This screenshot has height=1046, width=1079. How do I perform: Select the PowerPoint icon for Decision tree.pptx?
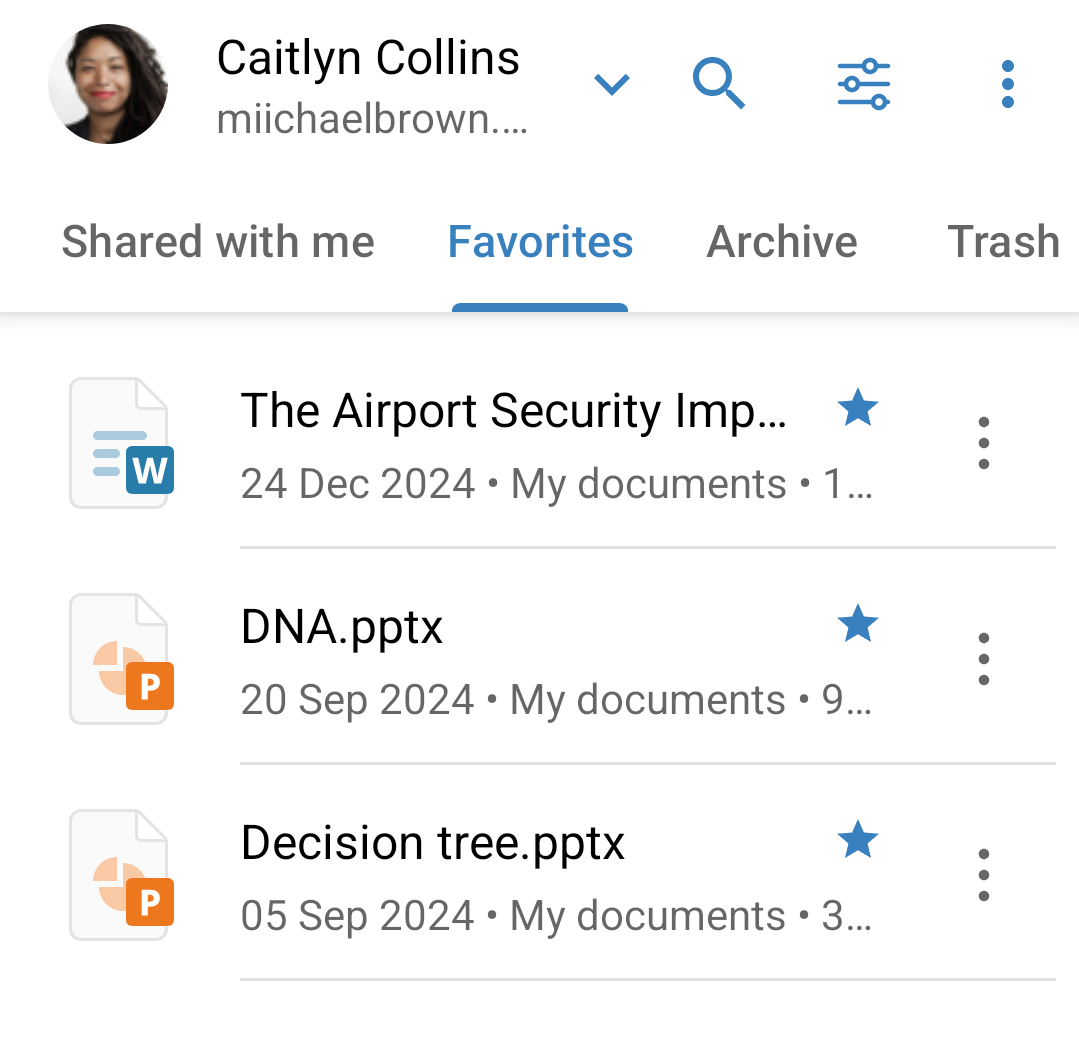pyautogui.click(x=120, y=874)
